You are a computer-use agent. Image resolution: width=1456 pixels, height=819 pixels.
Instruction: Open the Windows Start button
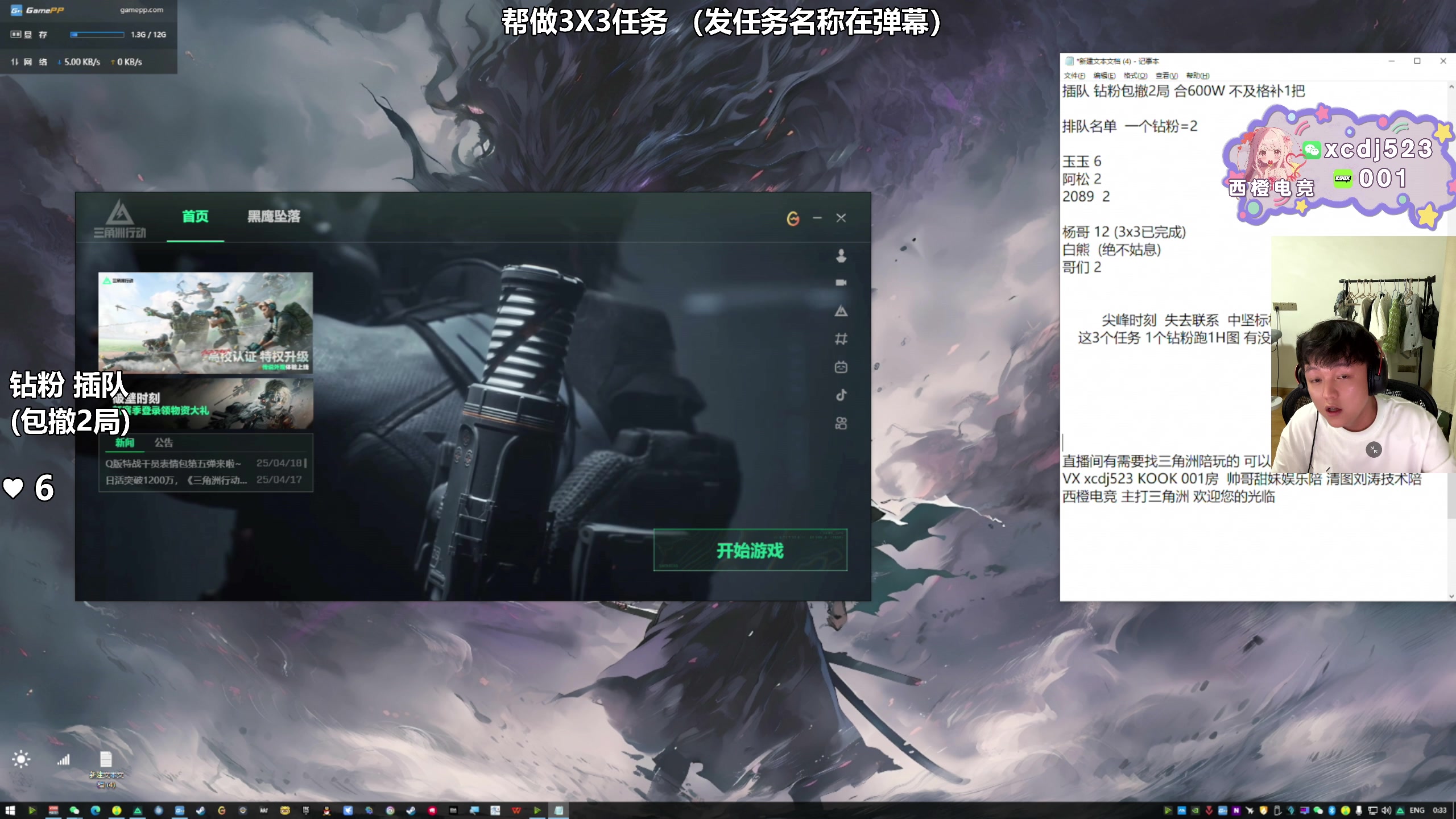[10, 810]
